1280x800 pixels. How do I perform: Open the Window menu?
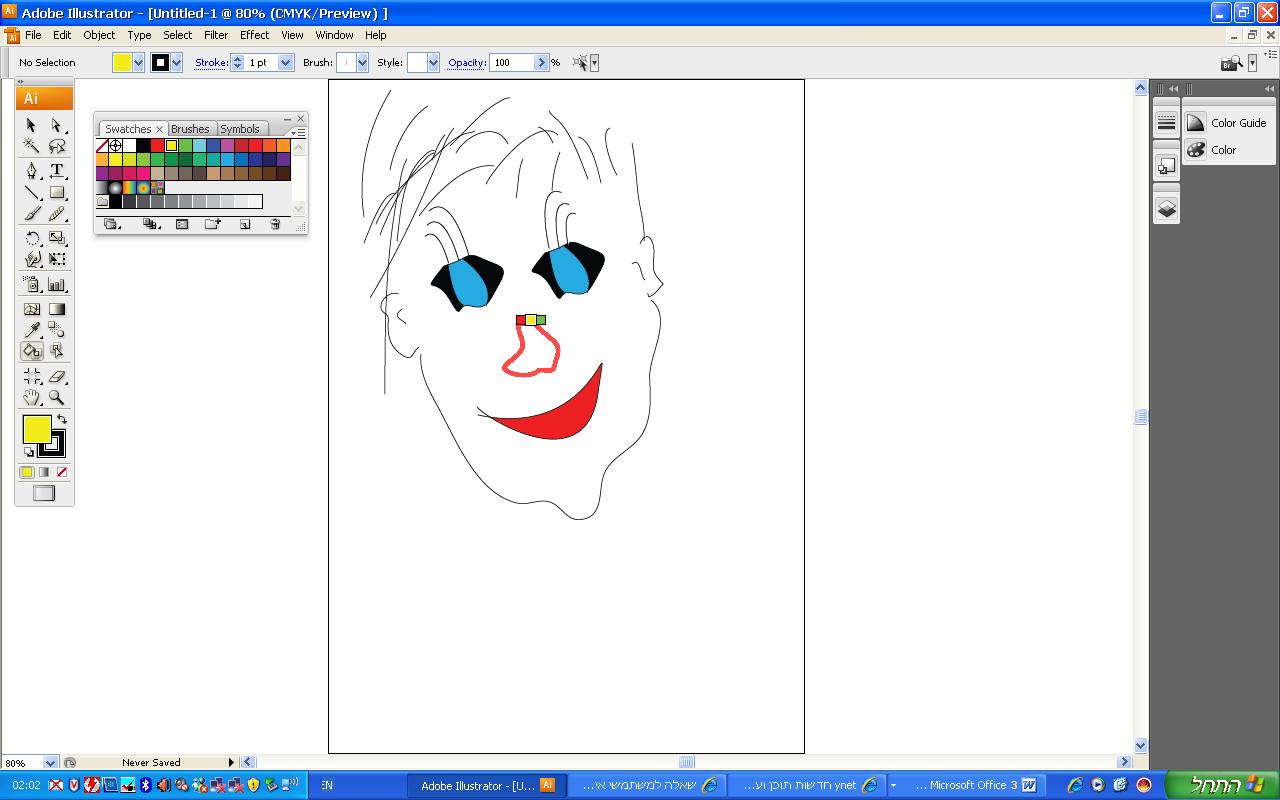(334, 35)
